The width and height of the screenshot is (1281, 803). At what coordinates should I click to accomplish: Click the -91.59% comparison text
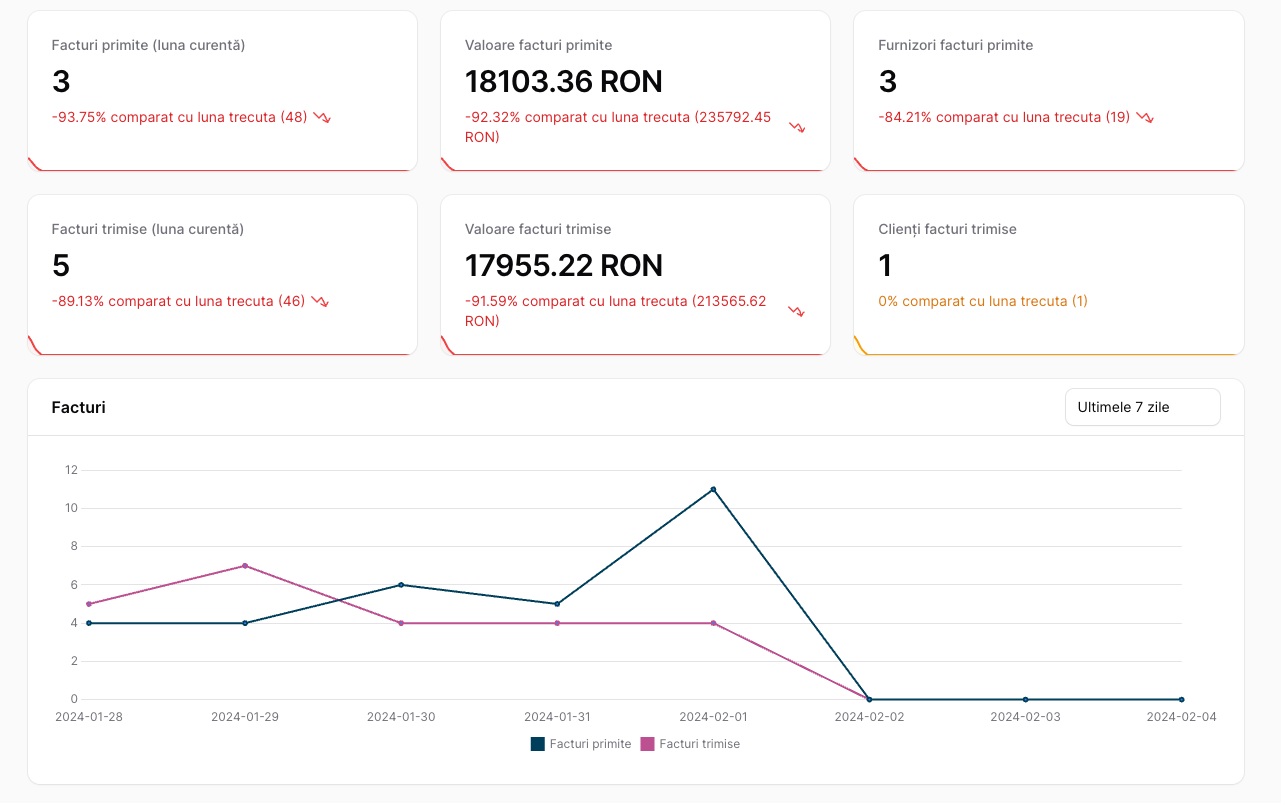pyautogui.click(x=615, y=311)
